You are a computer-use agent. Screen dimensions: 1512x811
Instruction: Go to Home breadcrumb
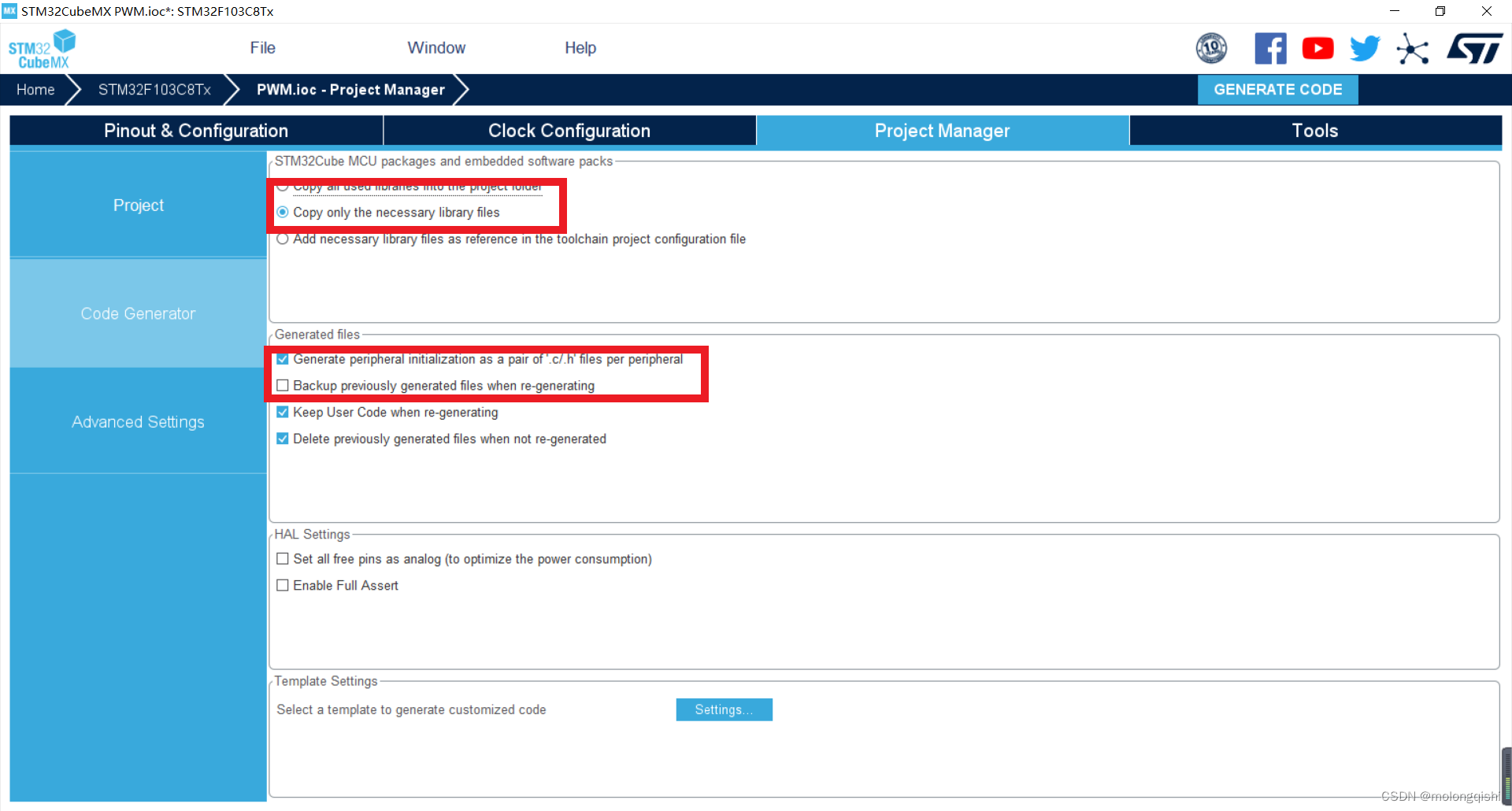35,90
